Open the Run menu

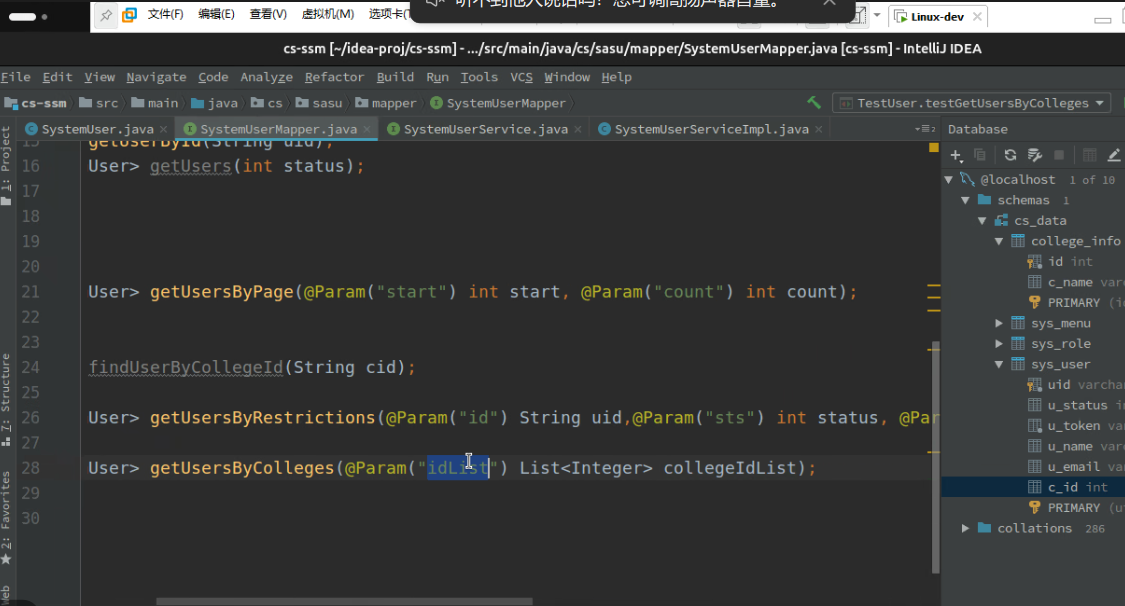coord(437,77)
